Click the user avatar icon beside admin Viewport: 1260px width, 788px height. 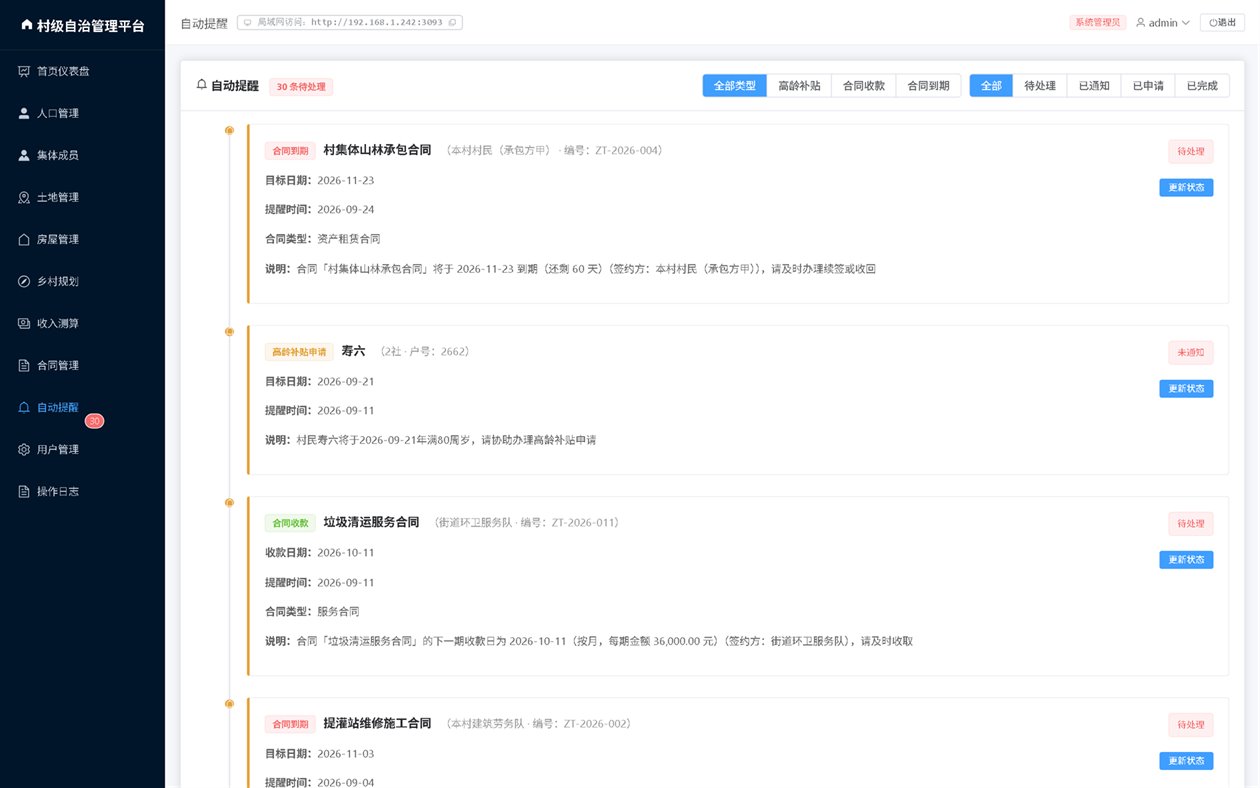(1140, 22)
